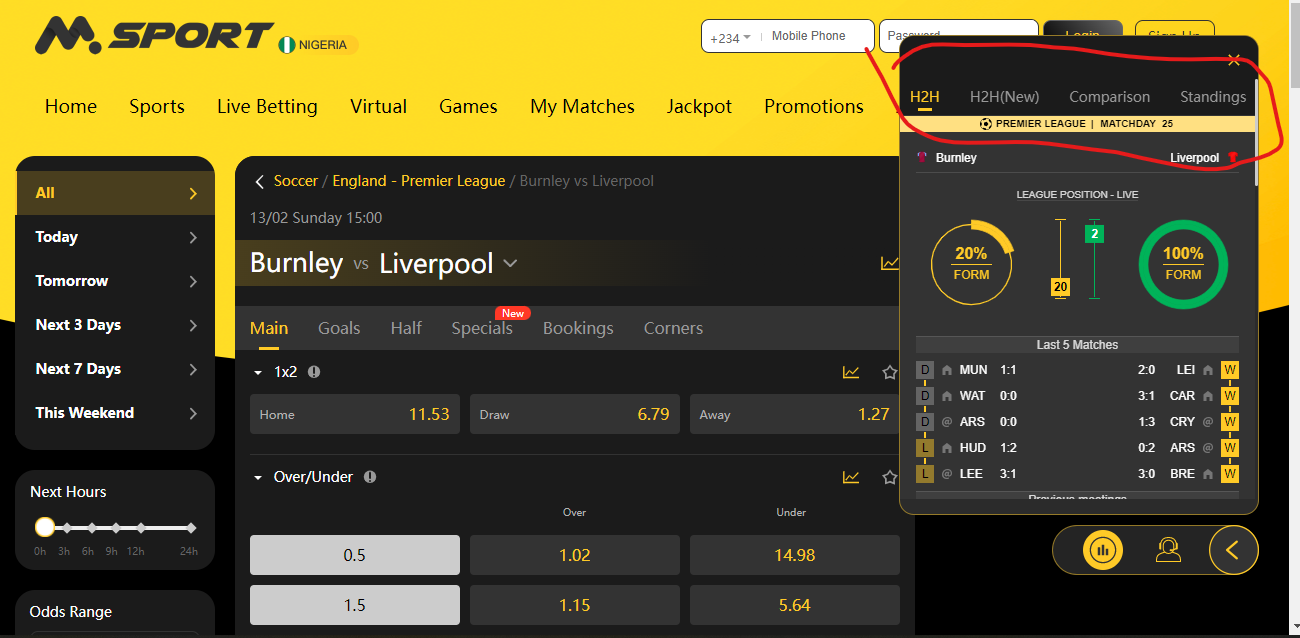Viewport: 1300px width, 638px height.
Task: Open the +234 country code dropdown
Action: tap(731, 38)
